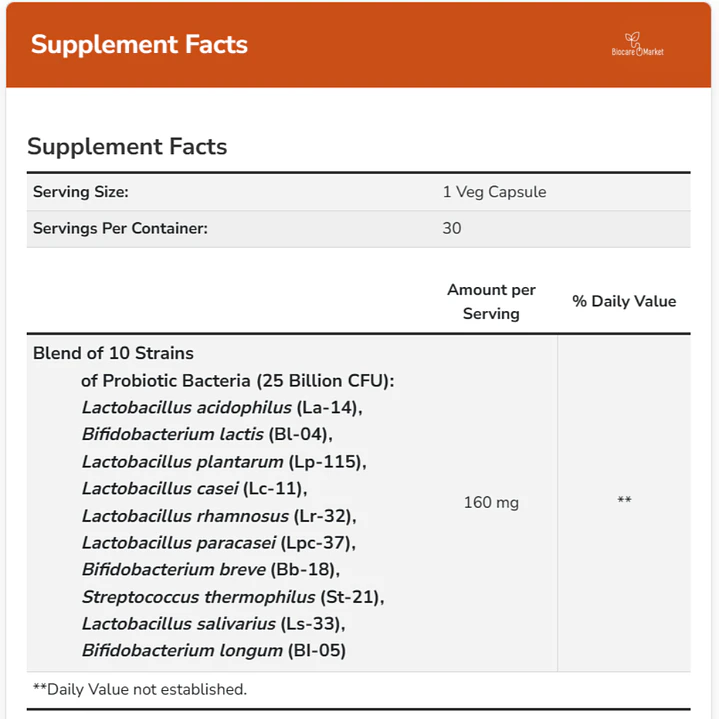The image size is (719, 719).
Task: Click the double asterisk daily value cell
Action: coord(624,502)
